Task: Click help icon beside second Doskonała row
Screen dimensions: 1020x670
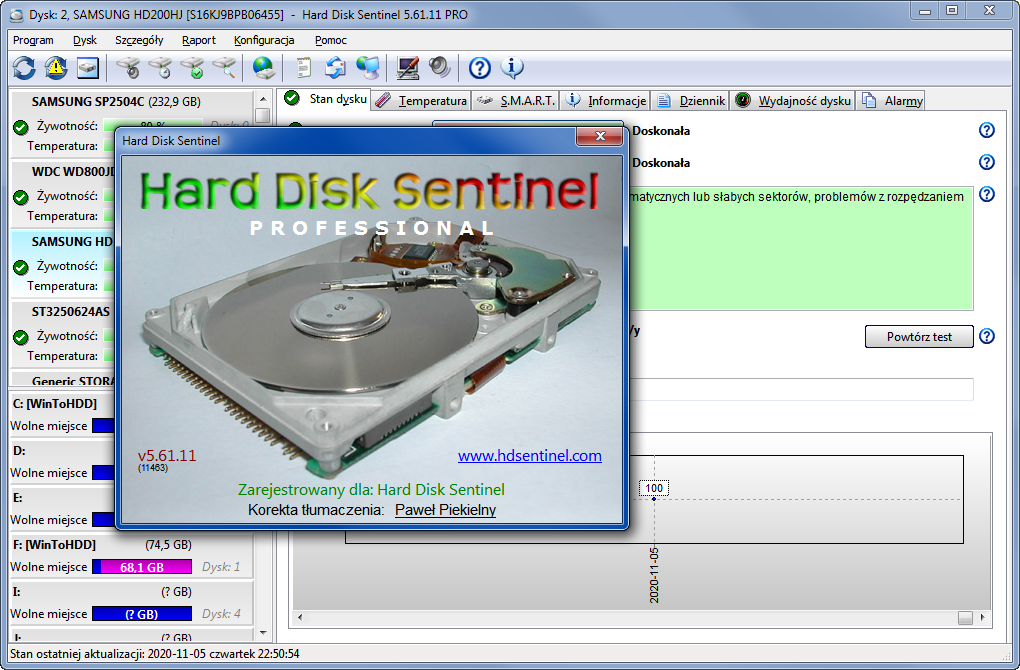Action: click(987, 162)
